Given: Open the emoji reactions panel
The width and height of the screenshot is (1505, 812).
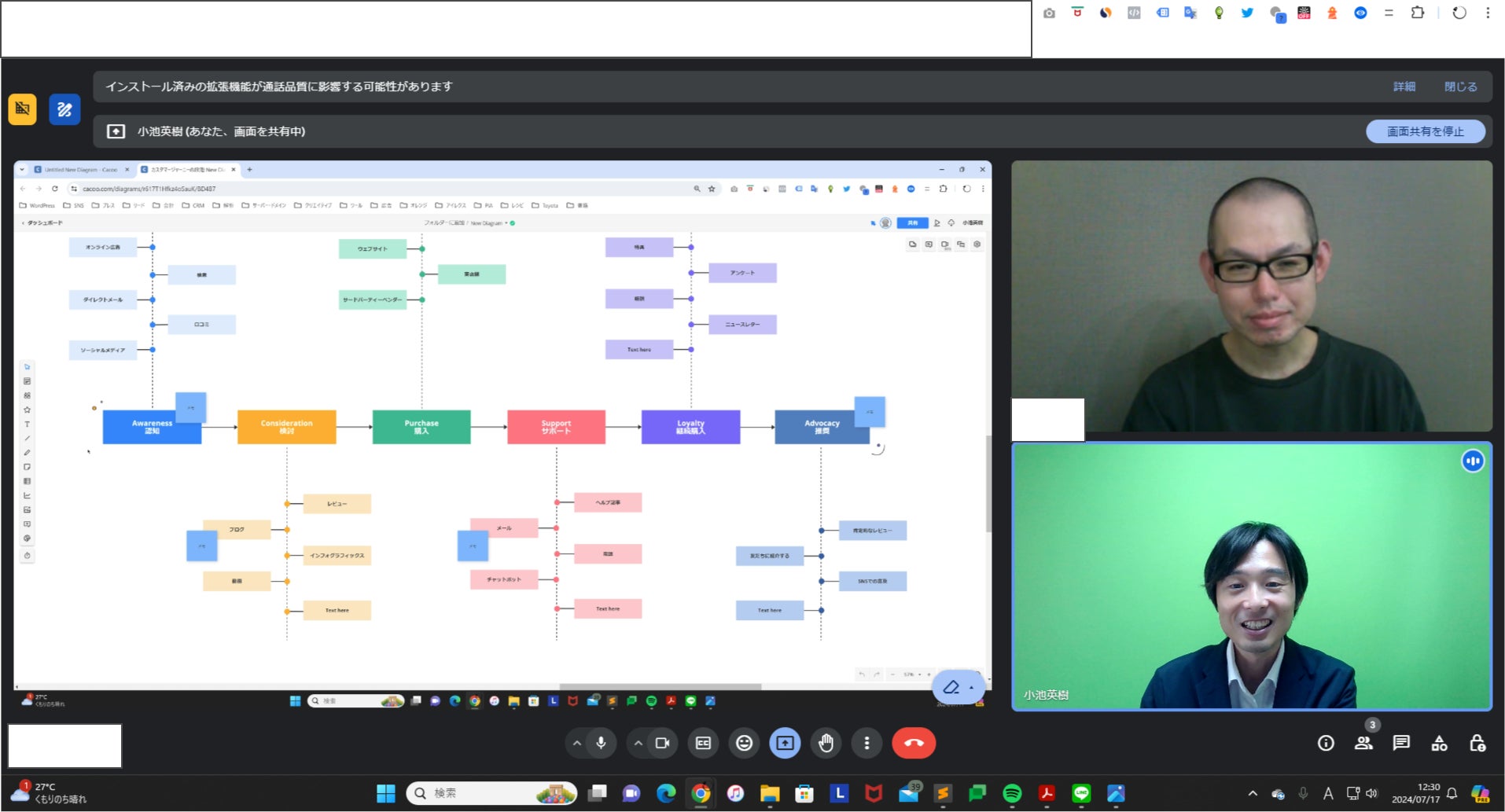Looking at the screenshot, I should click(x=744, y=743).
